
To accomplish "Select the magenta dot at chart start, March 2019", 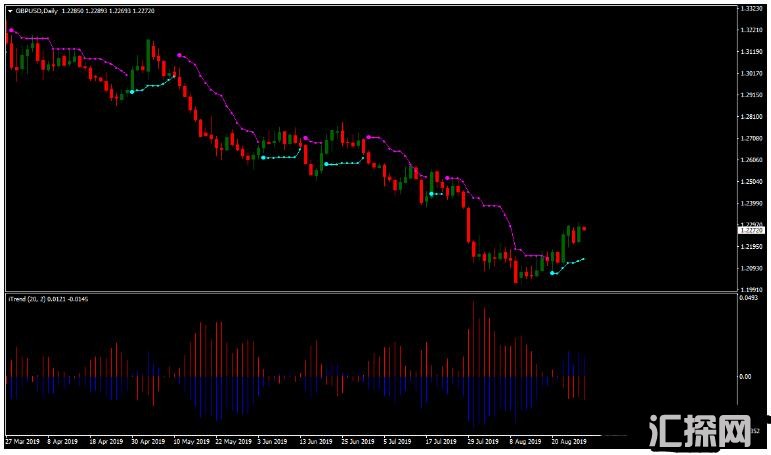I will pyautogui.click(x=11, y=30).
